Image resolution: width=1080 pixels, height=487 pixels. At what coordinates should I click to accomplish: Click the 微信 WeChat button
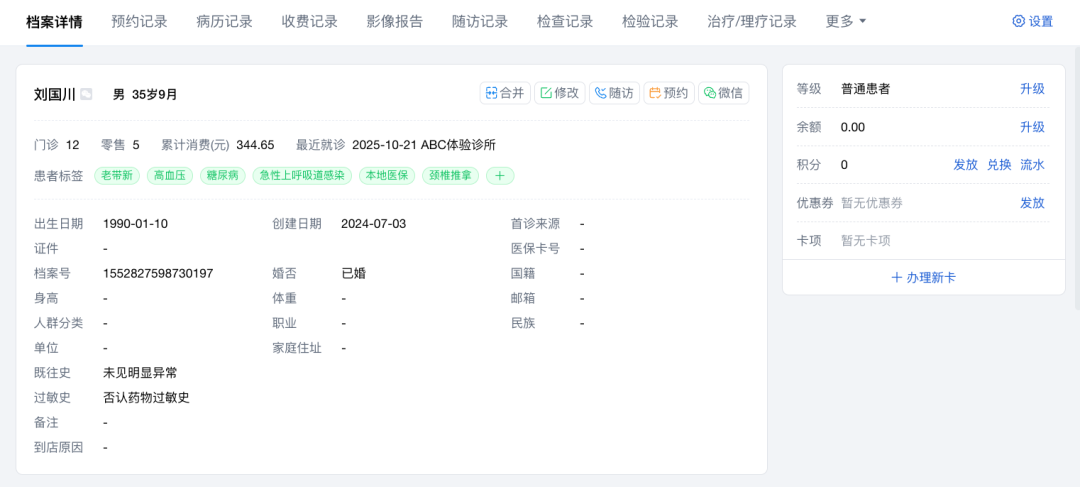tap(723, 93)
